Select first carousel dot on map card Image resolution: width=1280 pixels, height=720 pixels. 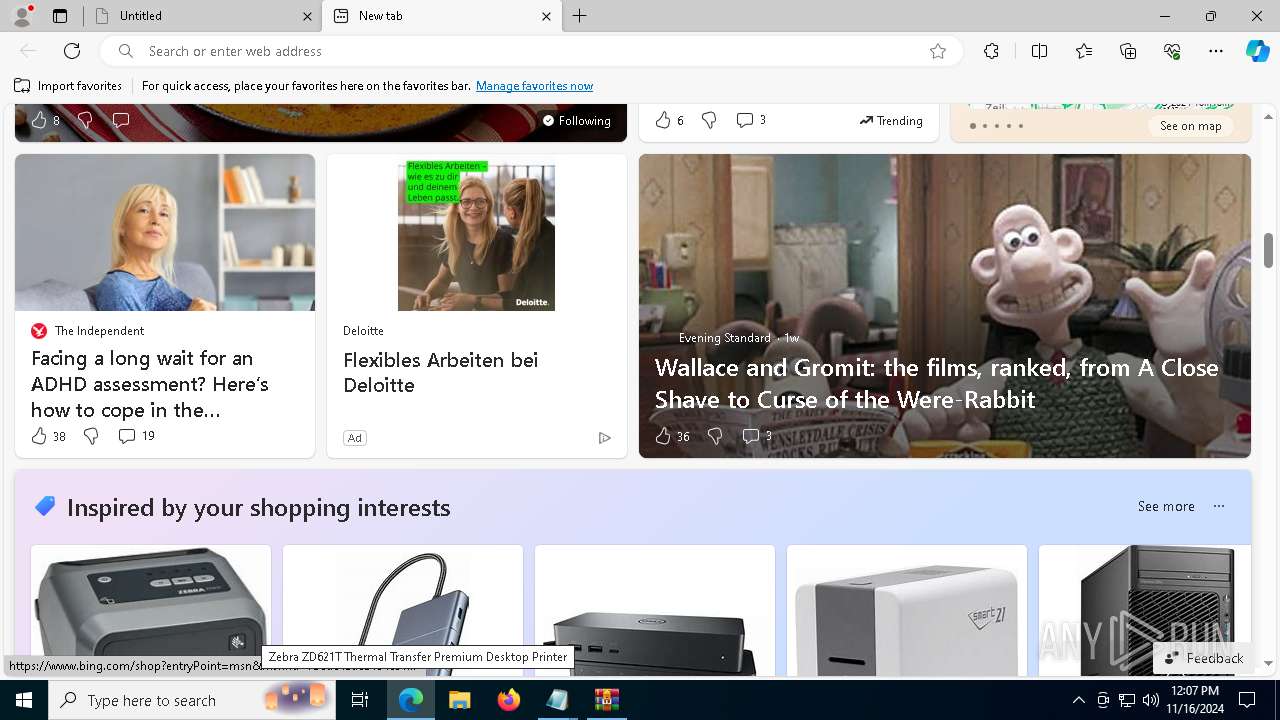click(972, 126)
